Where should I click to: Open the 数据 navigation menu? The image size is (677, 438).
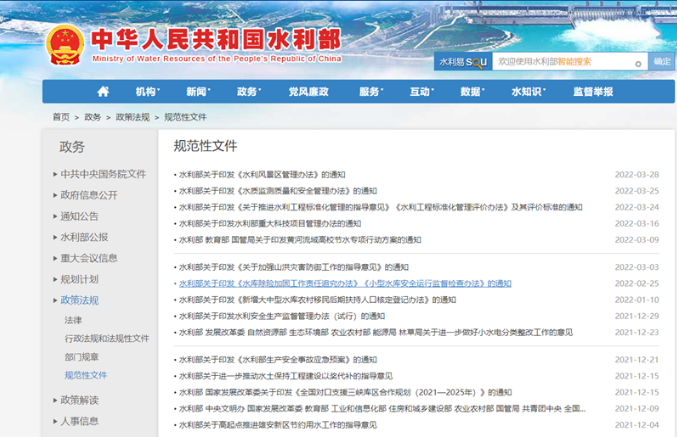click(x=472, y=92)
